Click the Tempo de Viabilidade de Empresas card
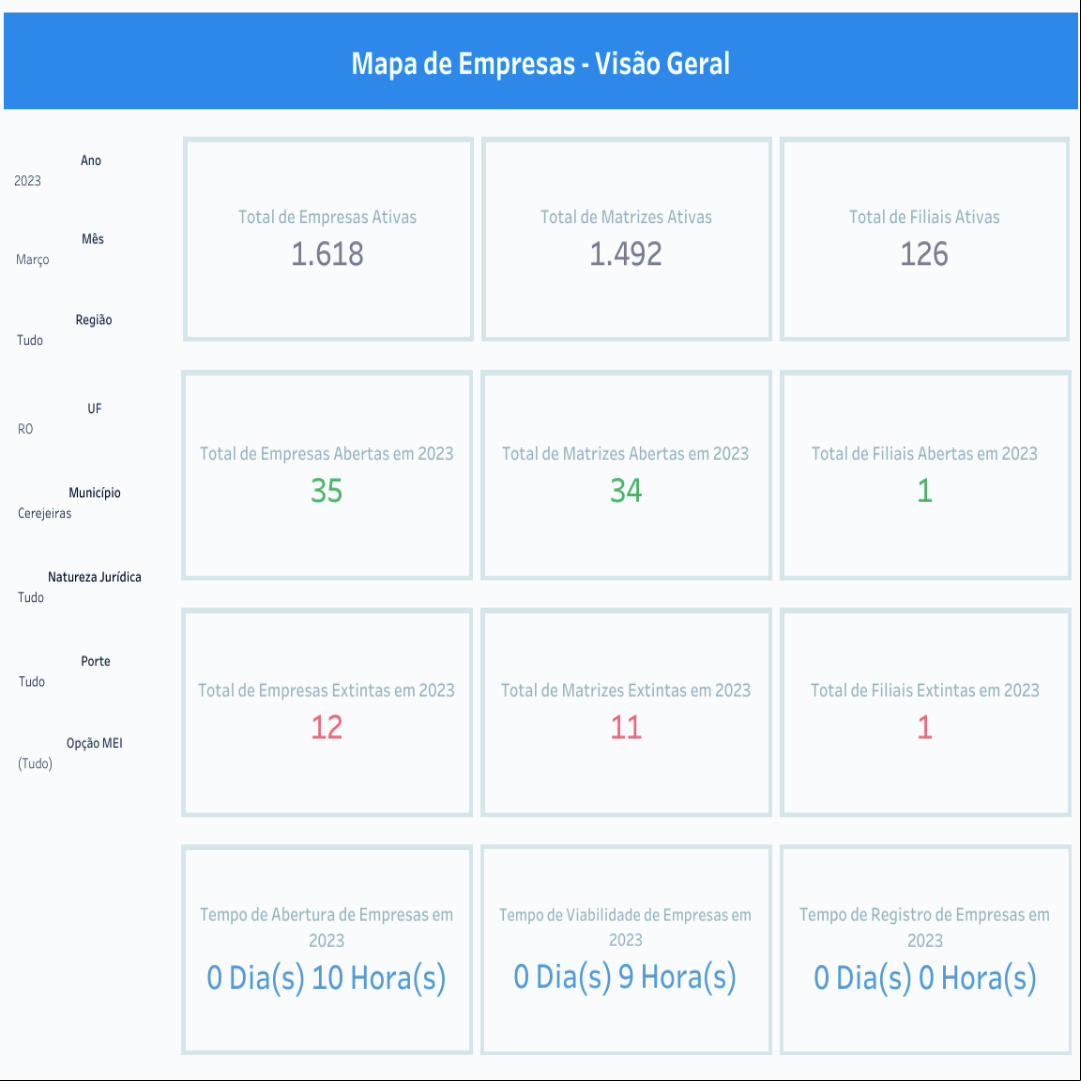 coord(626,949)
